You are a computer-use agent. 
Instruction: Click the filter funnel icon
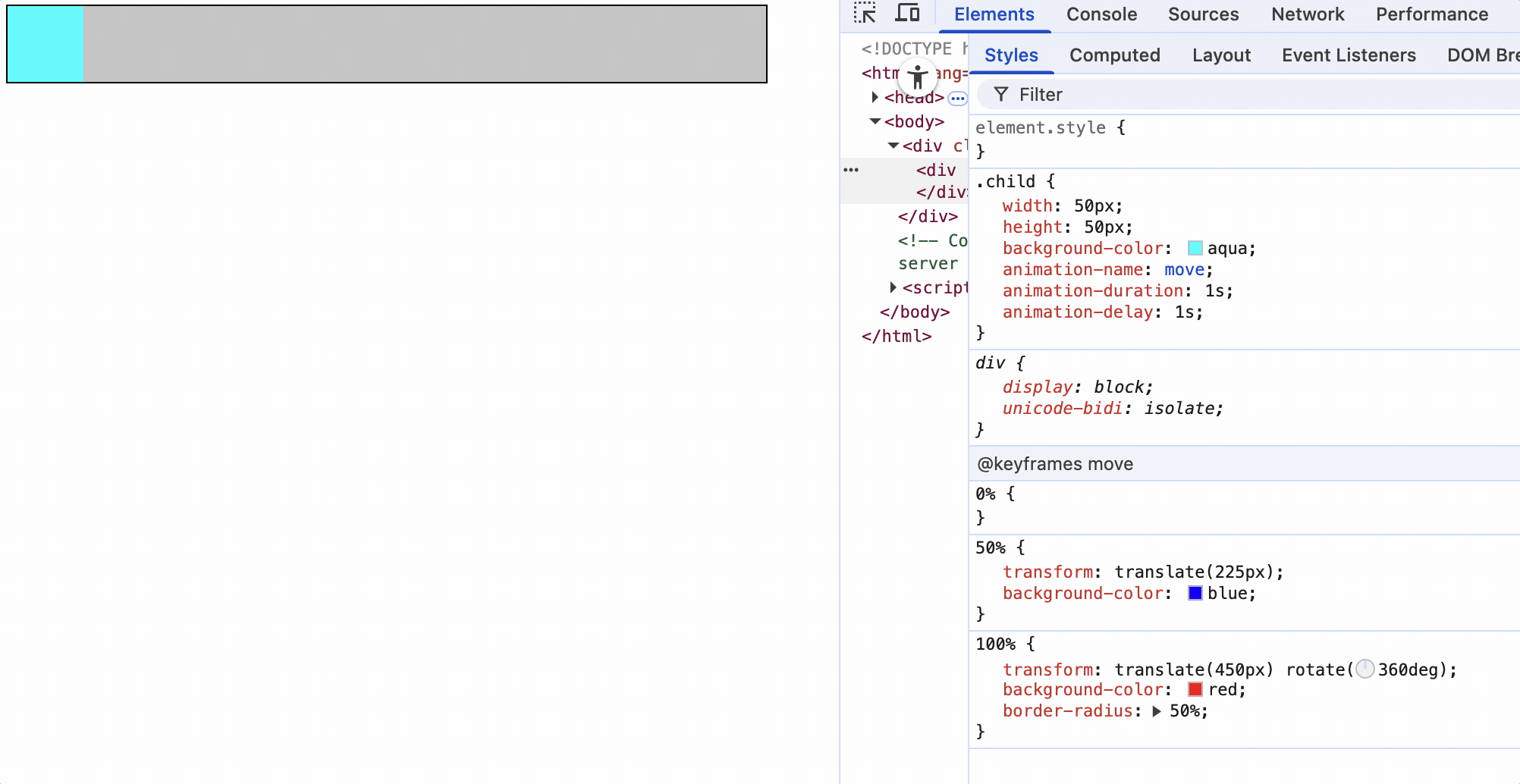coord(1001,94)
